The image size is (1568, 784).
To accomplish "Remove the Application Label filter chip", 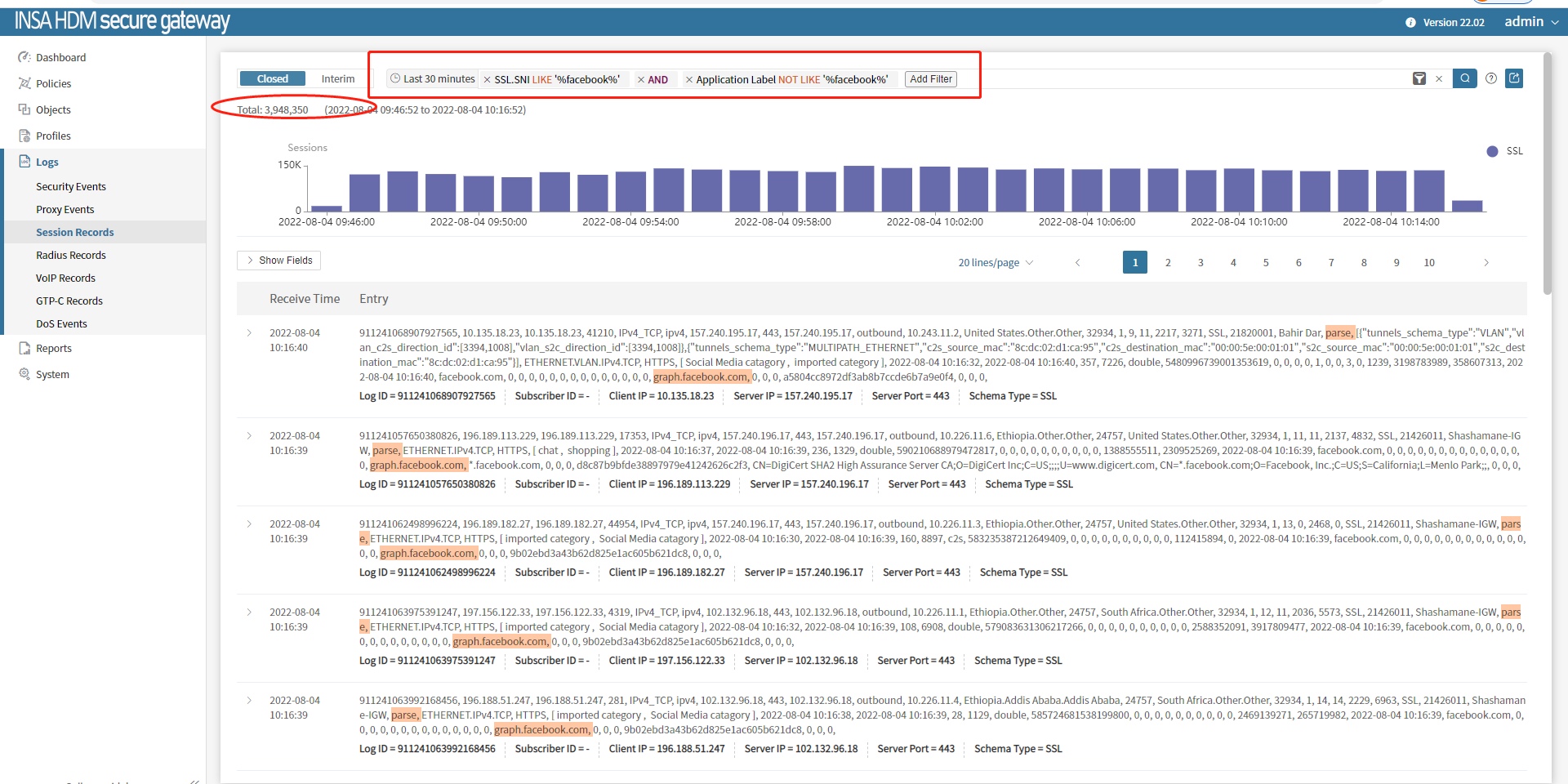I will 689,80.
